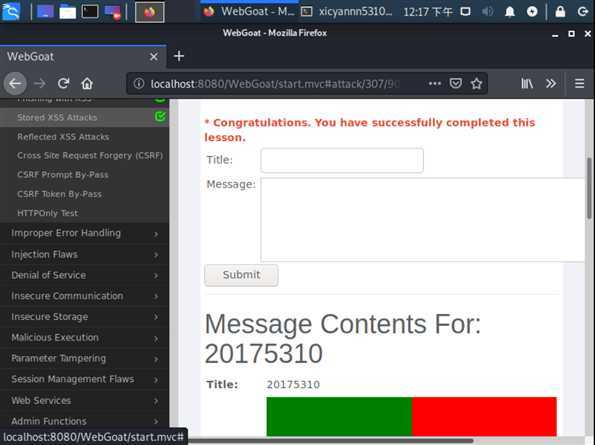Click the red color block in message
595x445 pixels.
[484, 417]
